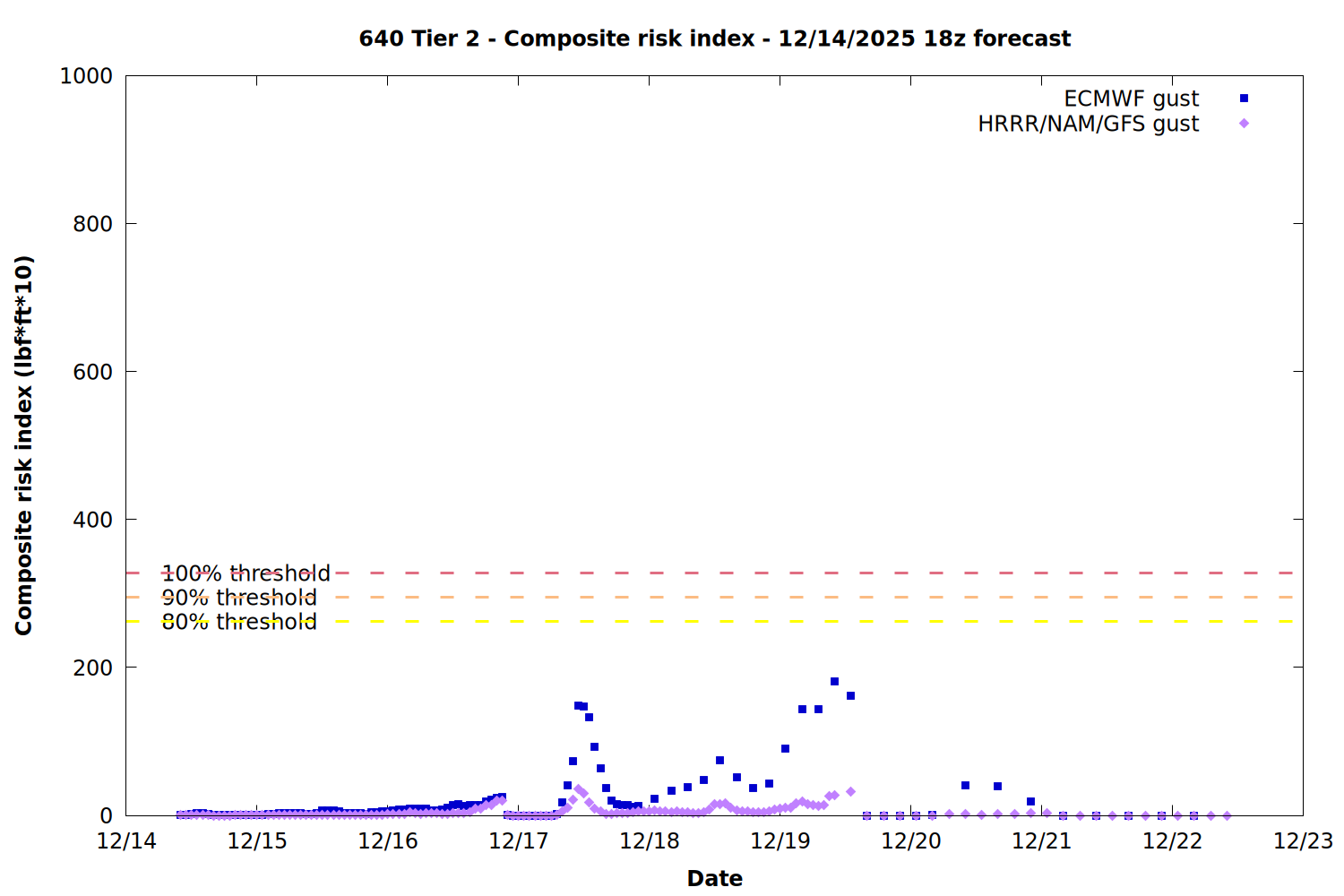This screenshot has height=896, width=1344.
Task: Click the chart title text
Action: pos(714,39)
